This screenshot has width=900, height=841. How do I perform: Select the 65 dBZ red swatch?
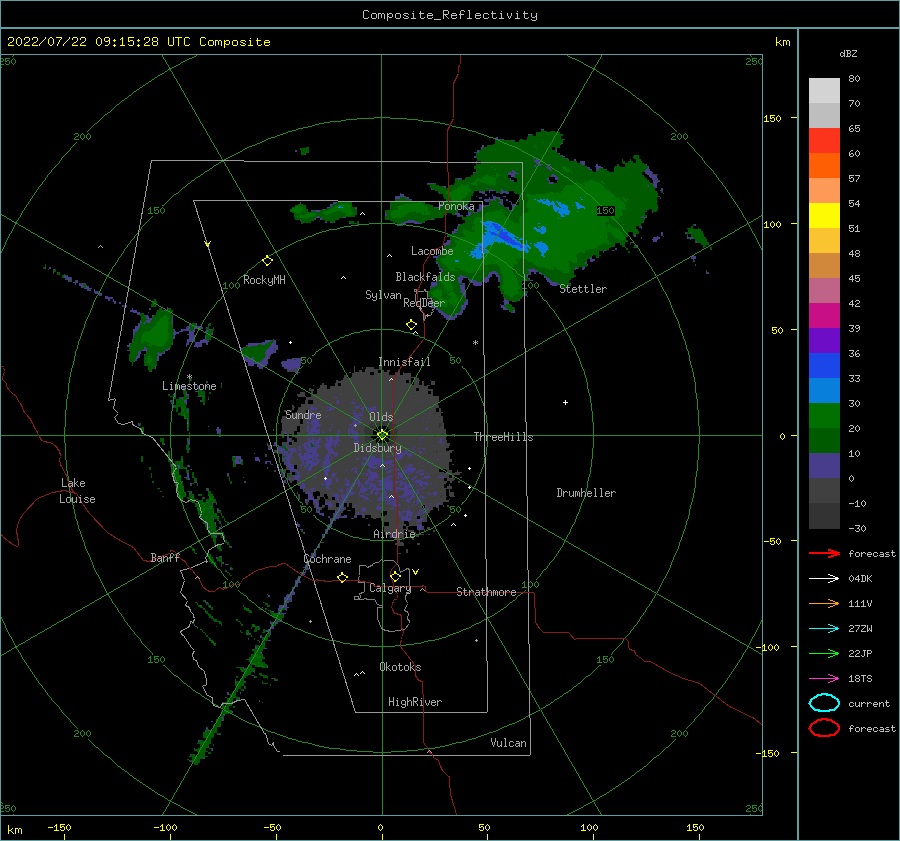coord(824,141)
